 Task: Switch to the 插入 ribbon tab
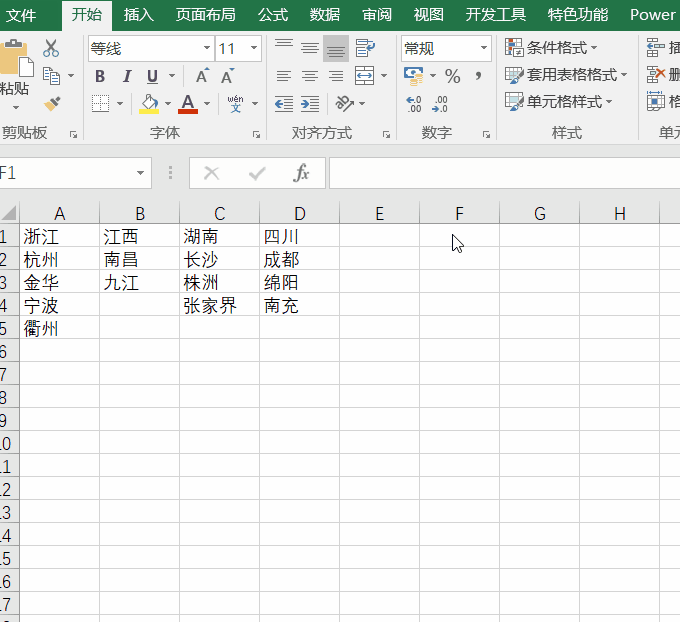coord(139,15)
